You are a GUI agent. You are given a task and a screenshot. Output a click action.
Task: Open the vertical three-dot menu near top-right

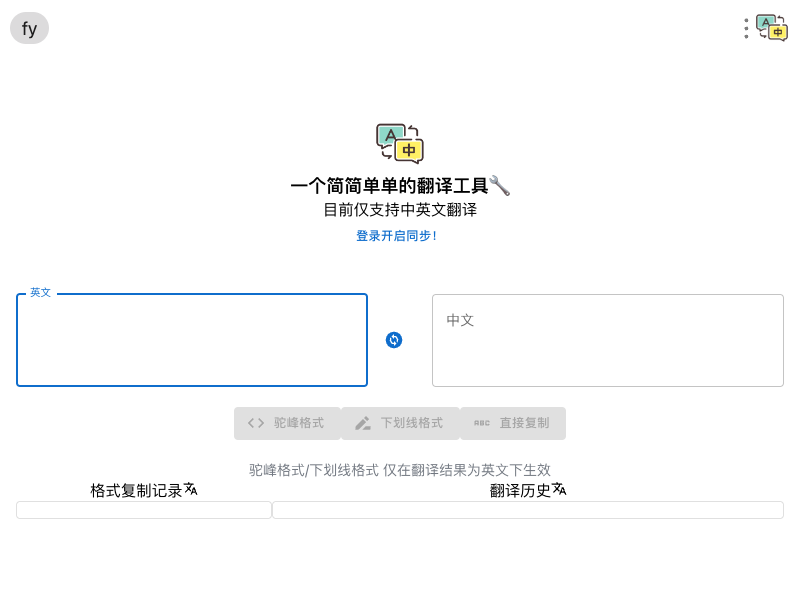coord(745,28)
